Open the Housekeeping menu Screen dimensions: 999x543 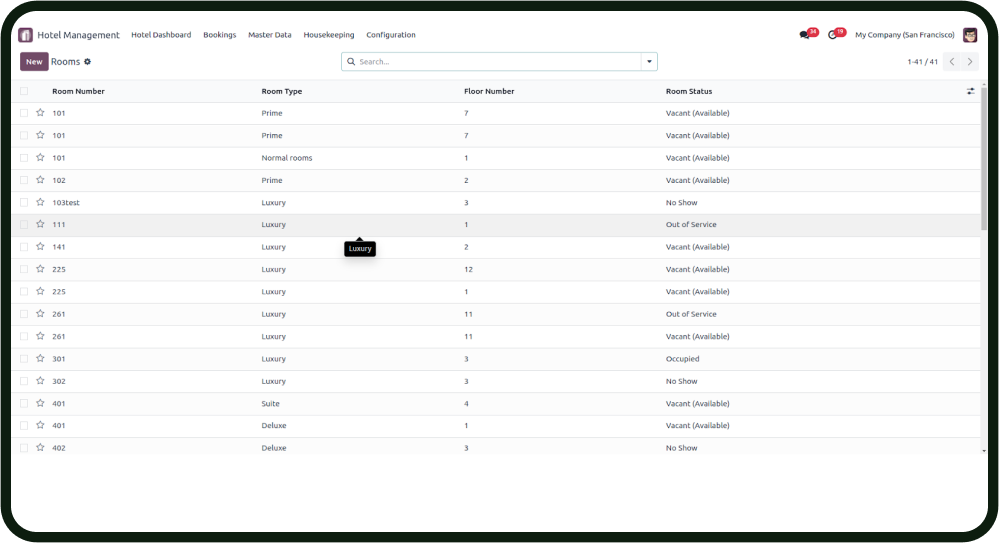click(328, 35)
